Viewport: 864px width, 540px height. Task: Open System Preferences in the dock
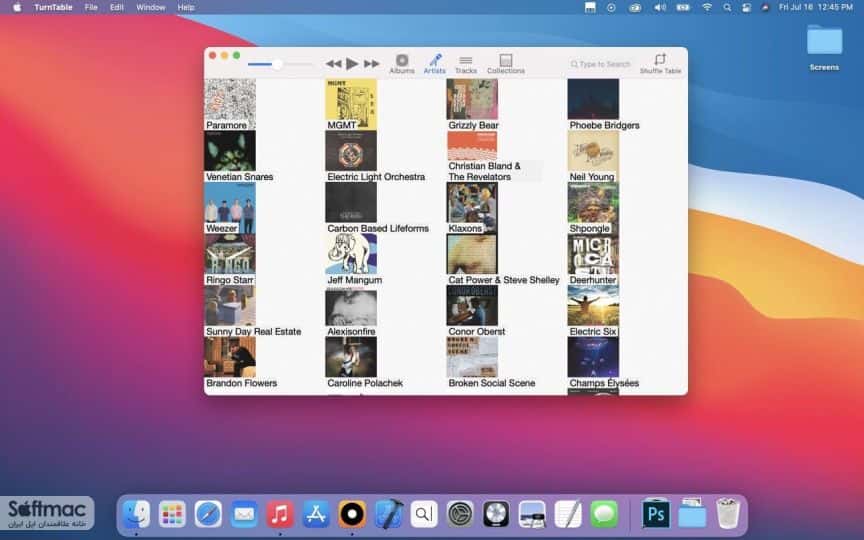click(x=460, y=514)
